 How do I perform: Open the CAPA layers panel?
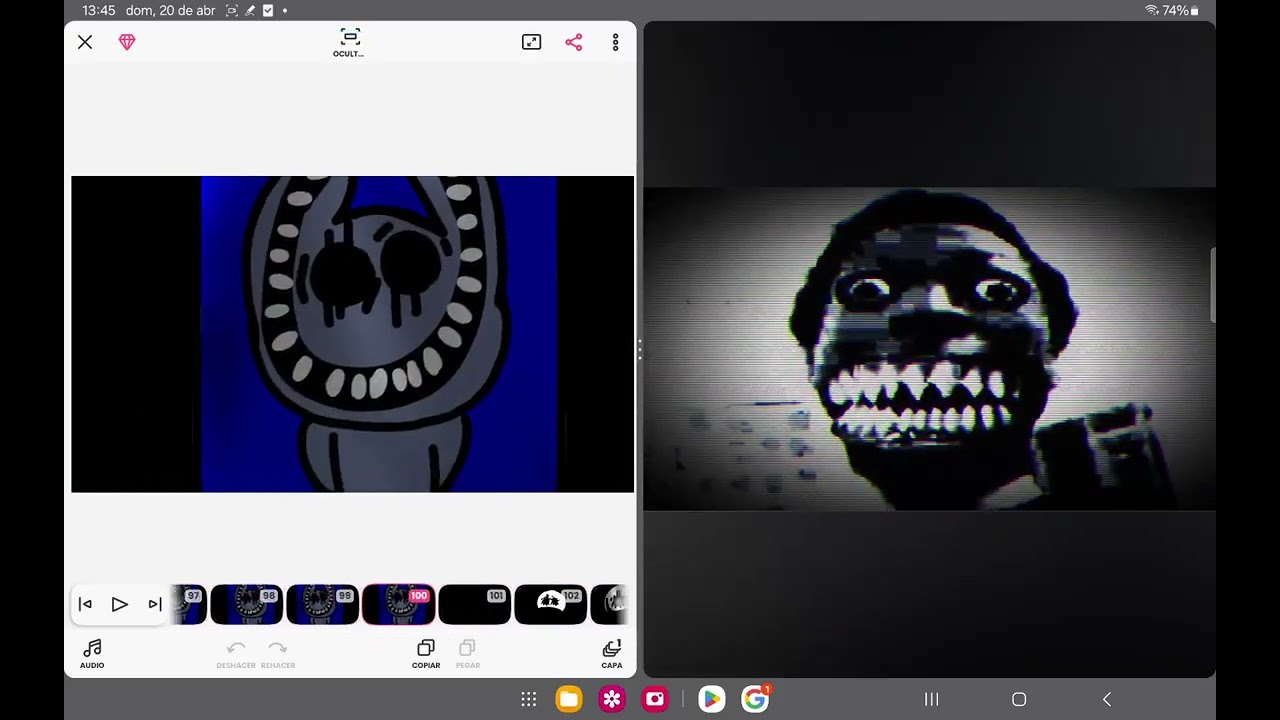pos(612,654)
